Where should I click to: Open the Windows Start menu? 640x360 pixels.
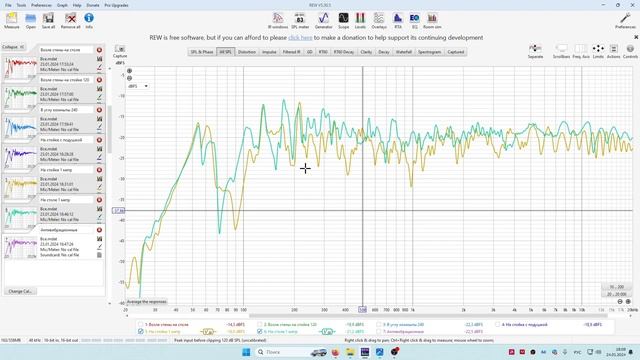[246, 352]
